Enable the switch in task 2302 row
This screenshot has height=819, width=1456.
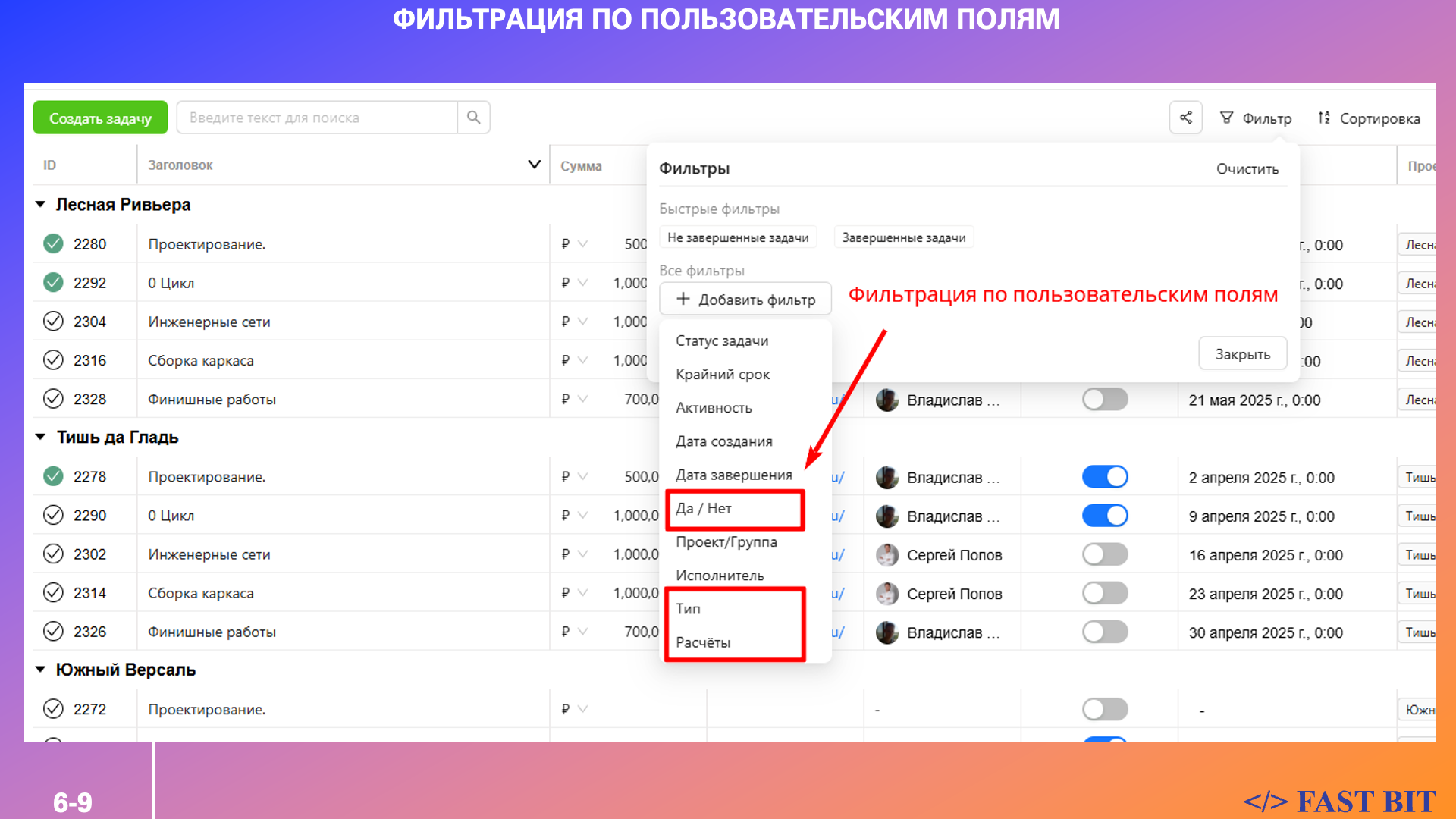(1104, 554)
